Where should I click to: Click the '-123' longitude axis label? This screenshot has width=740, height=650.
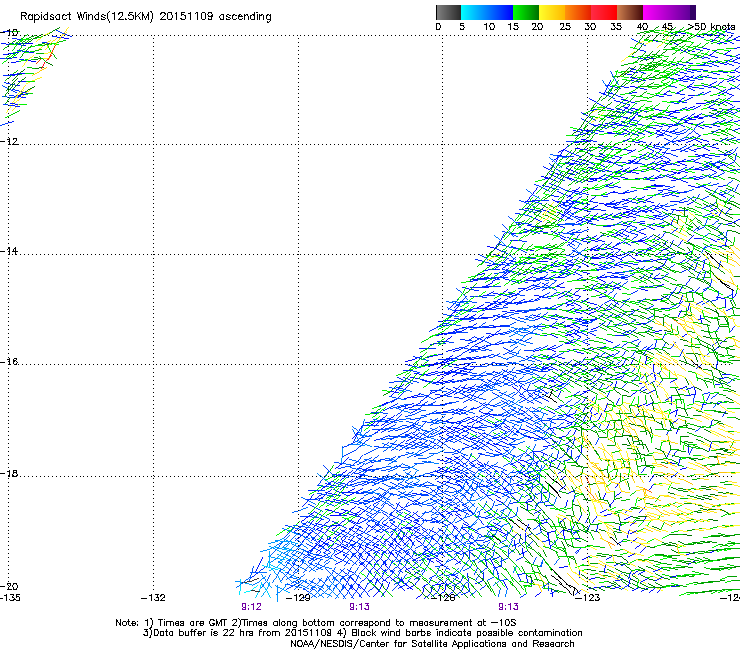point(588,598)
